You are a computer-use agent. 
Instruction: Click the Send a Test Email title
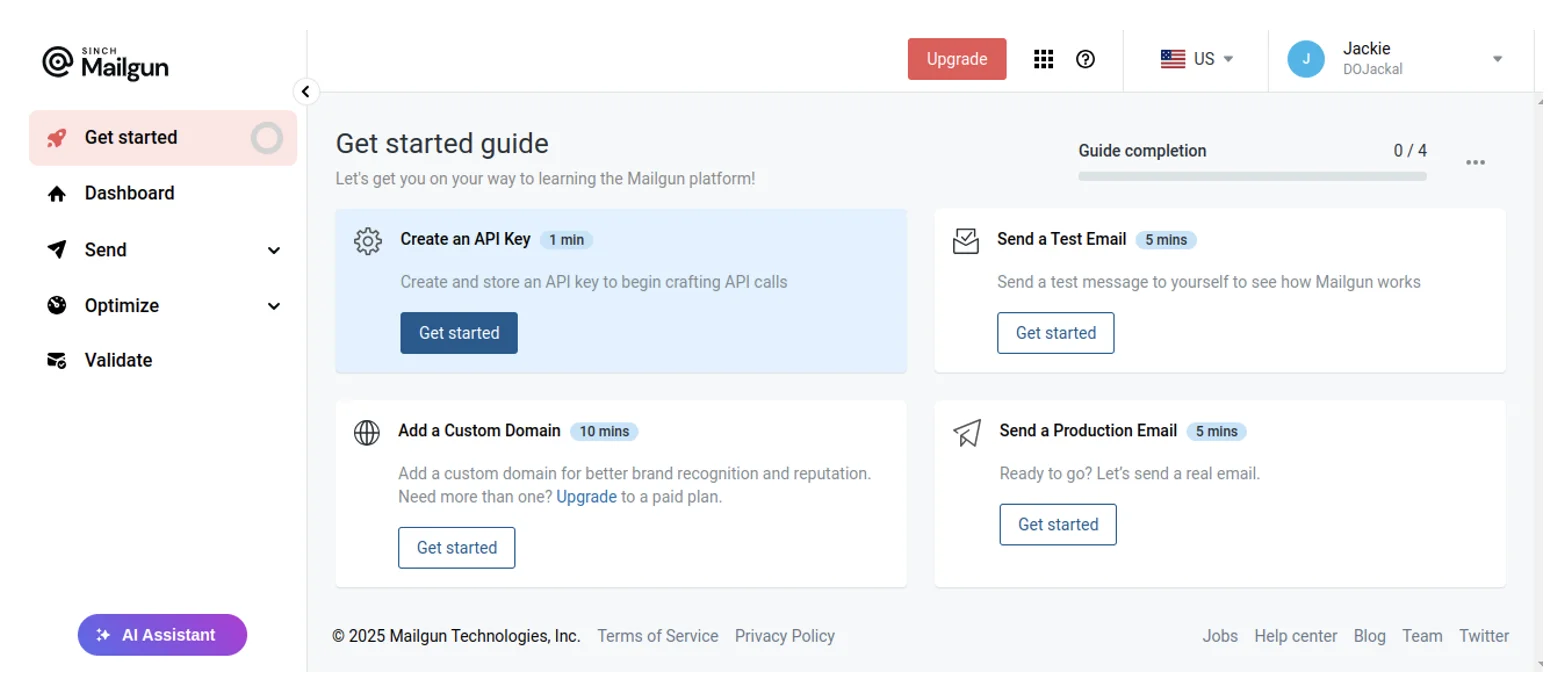[1062, 240]
